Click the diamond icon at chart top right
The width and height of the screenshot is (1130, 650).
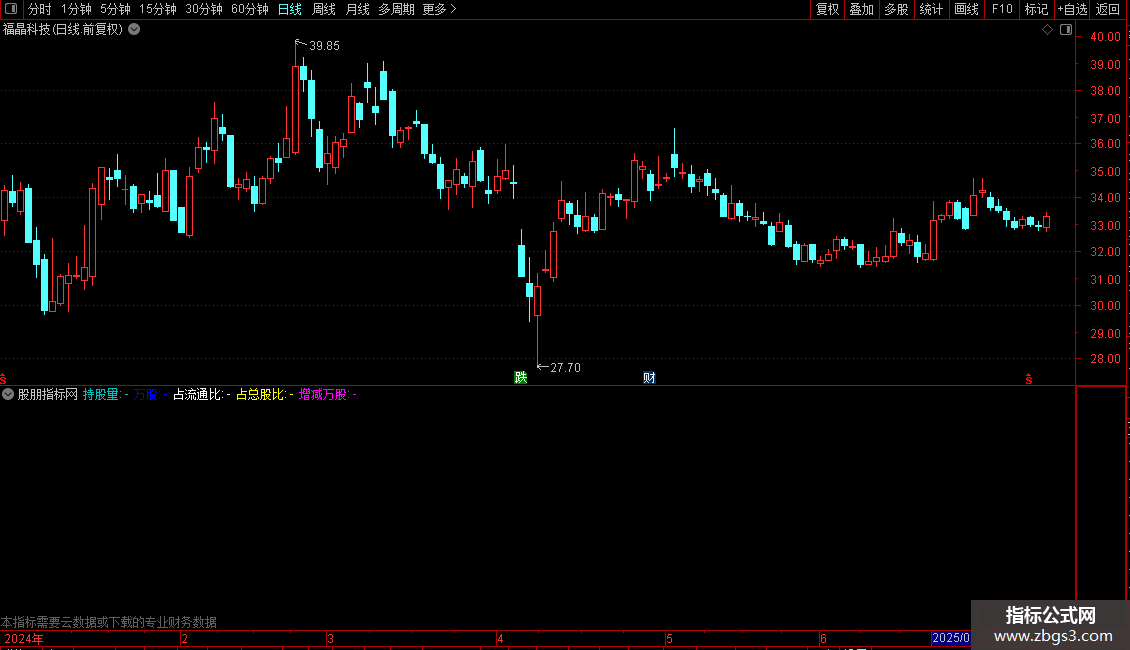[1048, 30]
